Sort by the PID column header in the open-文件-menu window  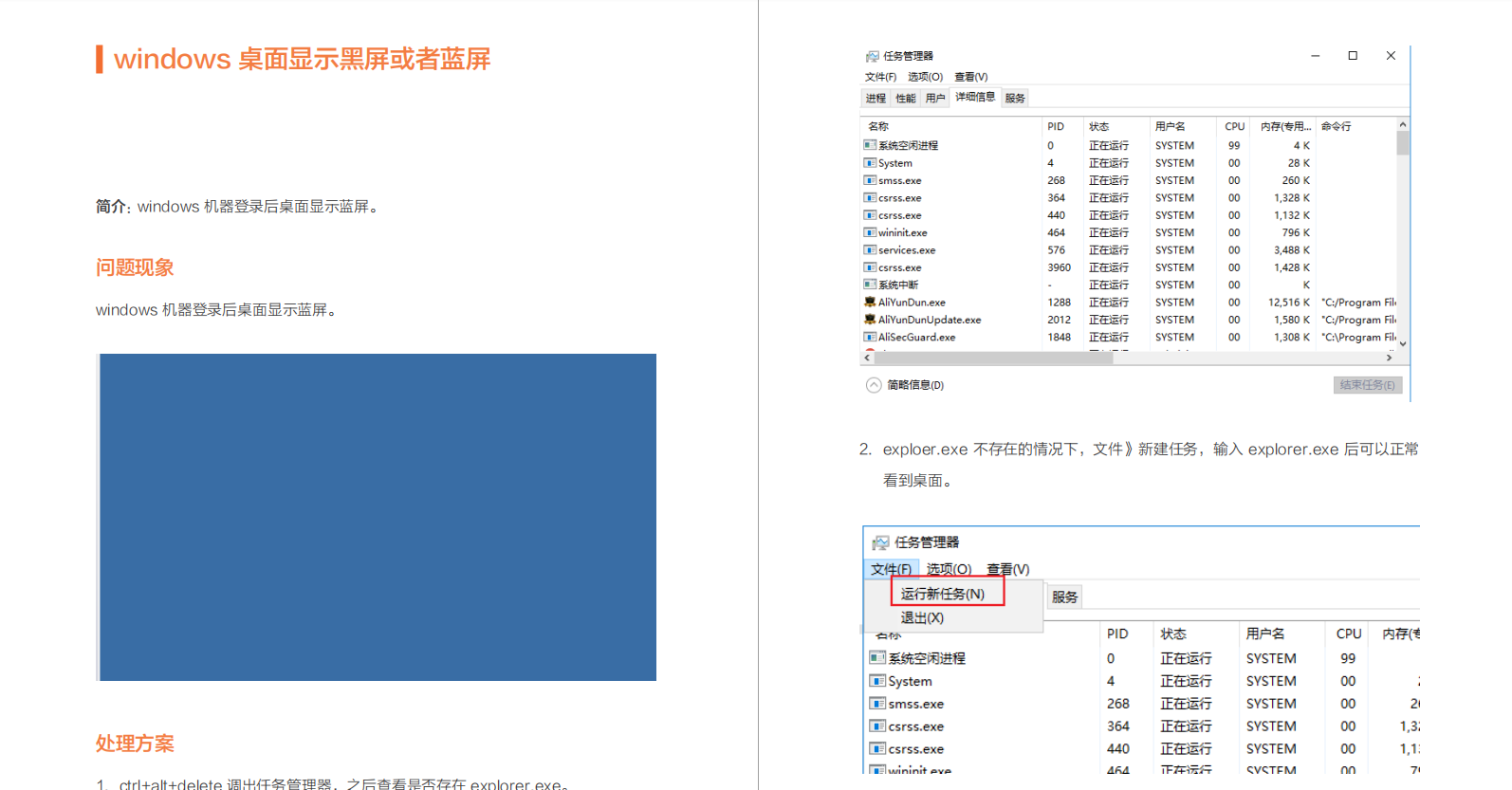pos(1117,634)
